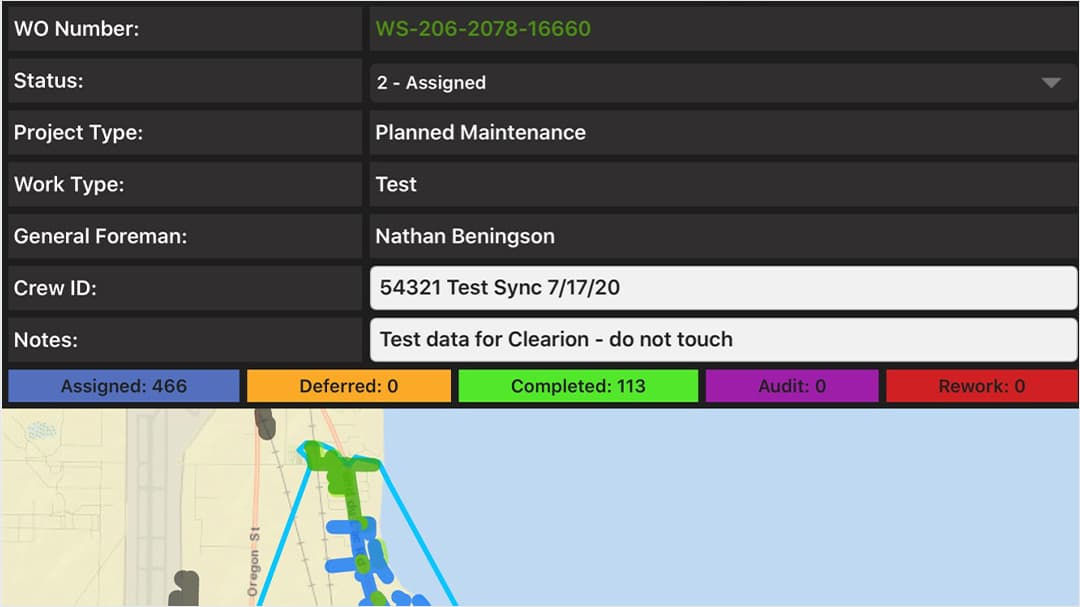Viewport: 1080px width, 607px height.
Task: Open the Status dropdown arrow
Action: (x=1050, y=83)
